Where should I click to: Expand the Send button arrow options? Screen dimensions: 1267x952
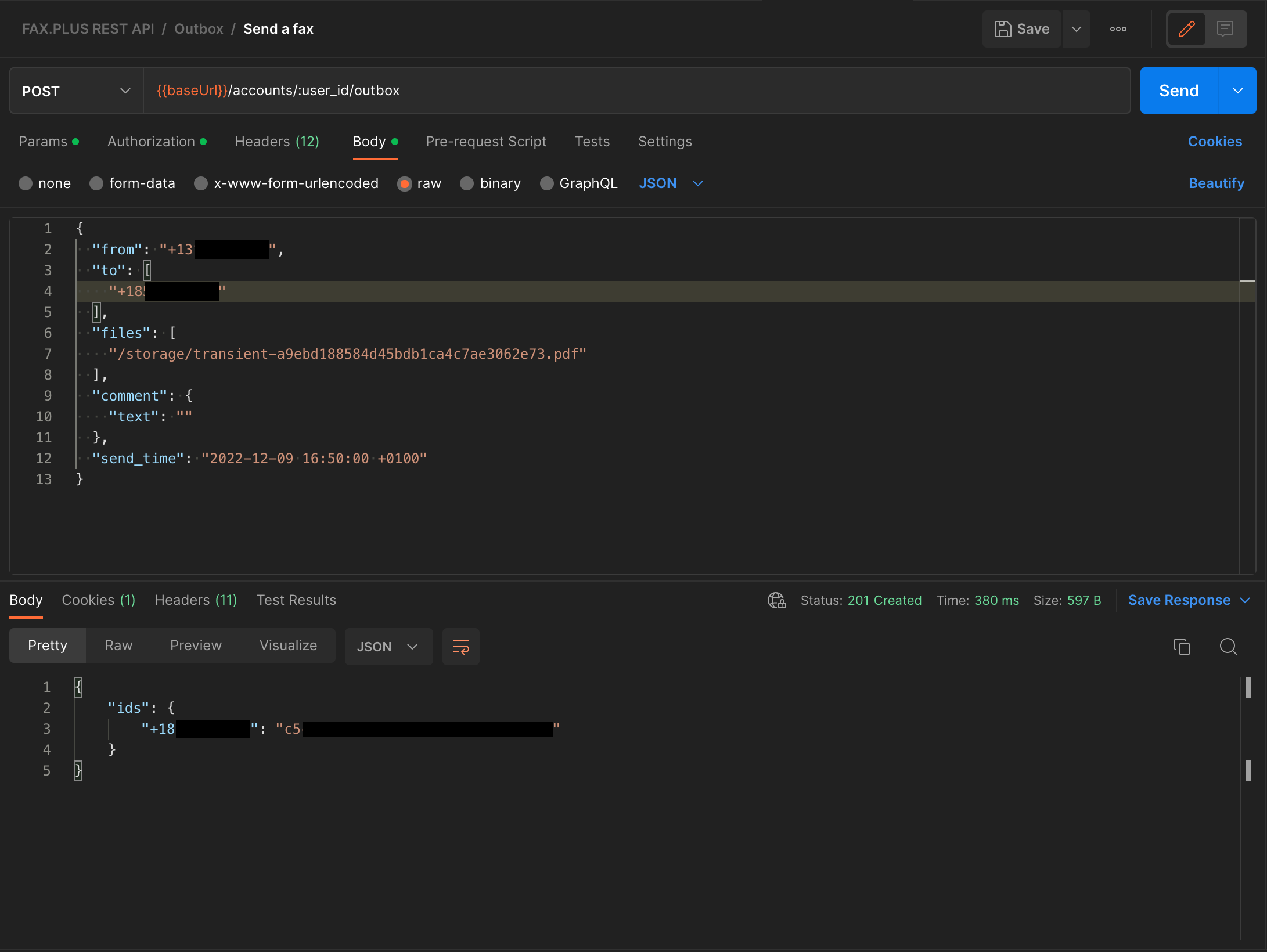[1237, 91]
